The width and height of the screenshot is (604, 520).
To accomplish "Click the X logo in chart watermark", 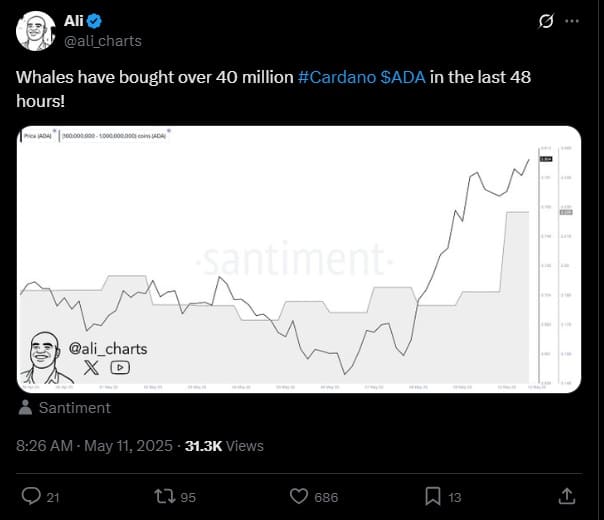I will pos(91,367).
